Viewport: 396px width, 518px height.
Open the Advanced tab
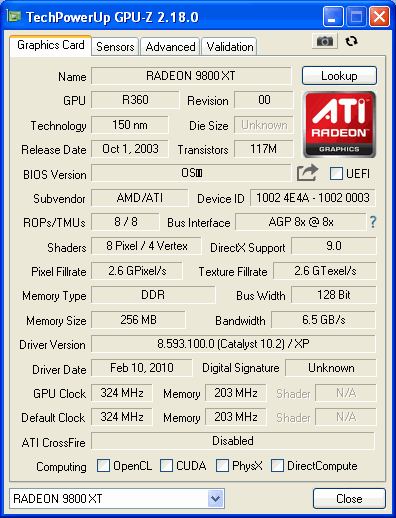[x=170, y=47]
